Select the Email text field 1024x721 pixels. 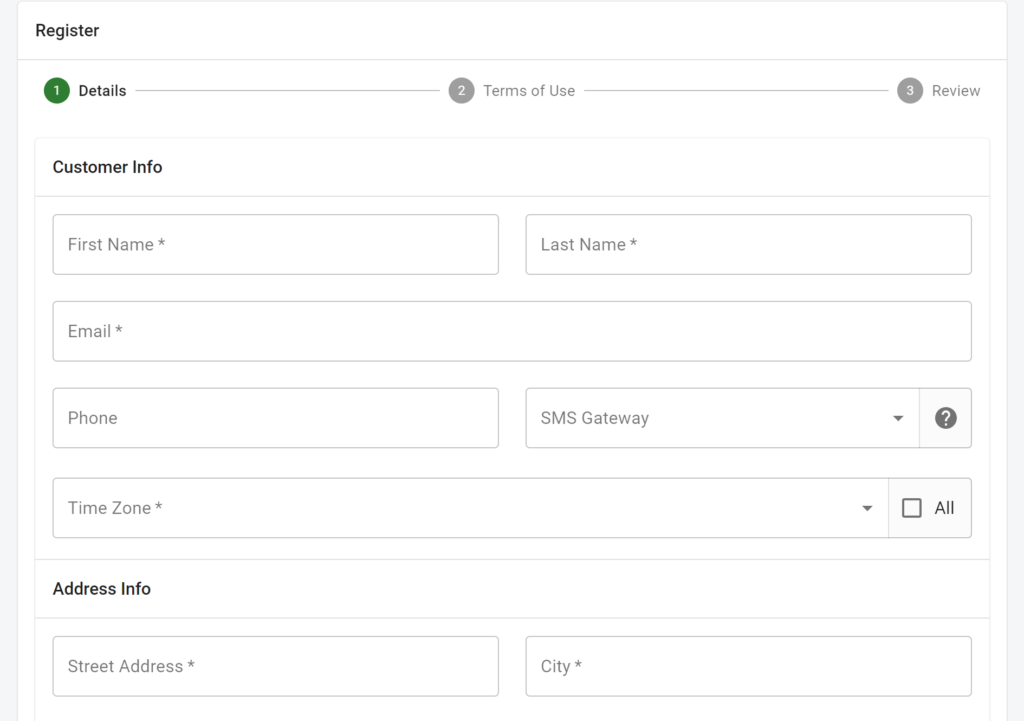coord(511,331)
